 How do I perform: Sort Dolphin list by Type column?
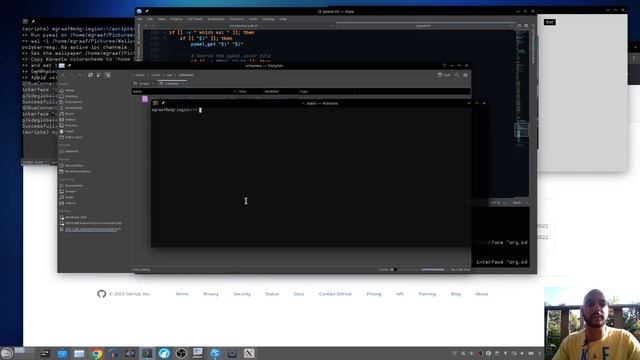coord(304,91)
